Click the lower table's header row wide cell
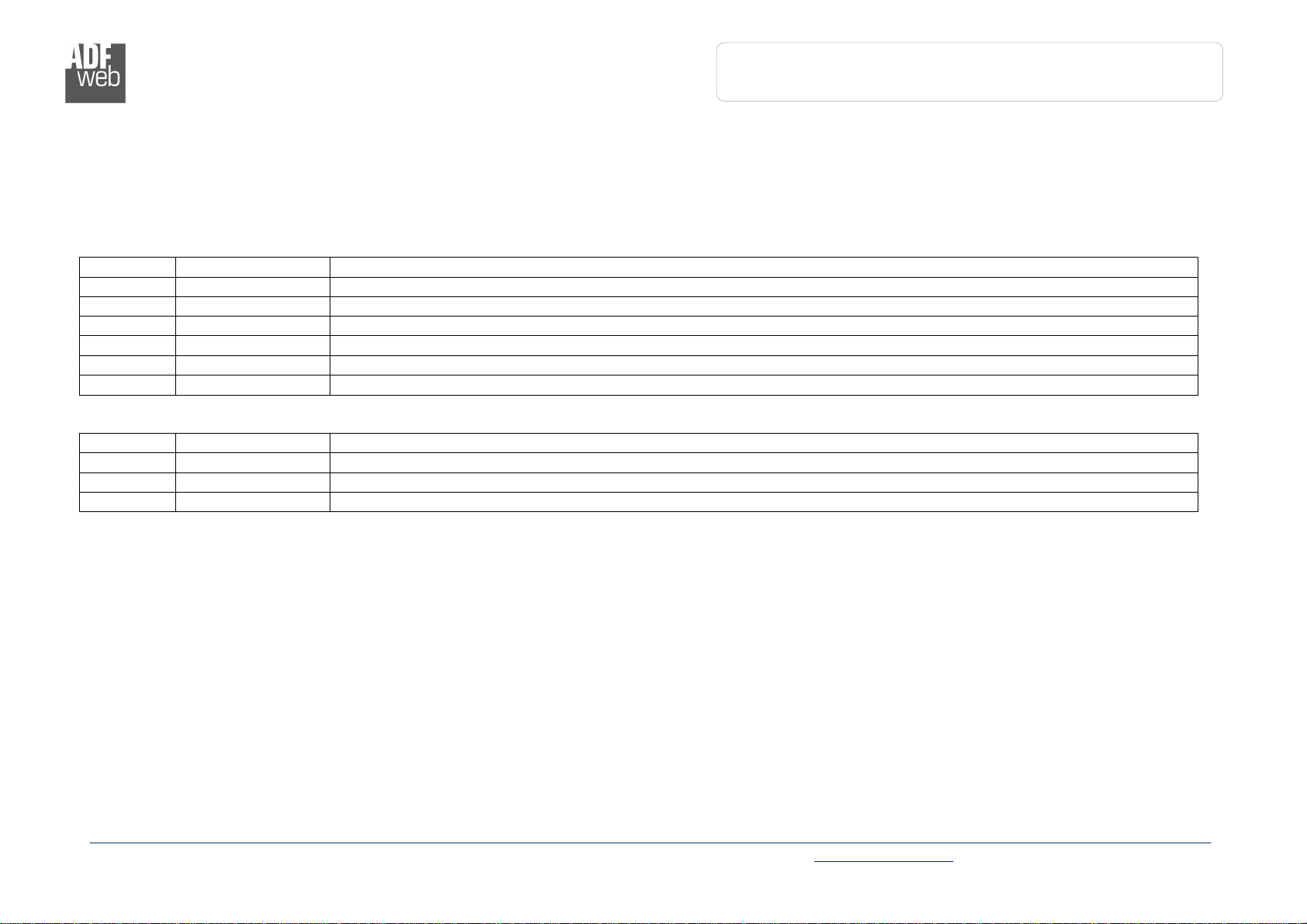Image resolution: width=1307 pixels, height=924 pixels. [764, 443]
